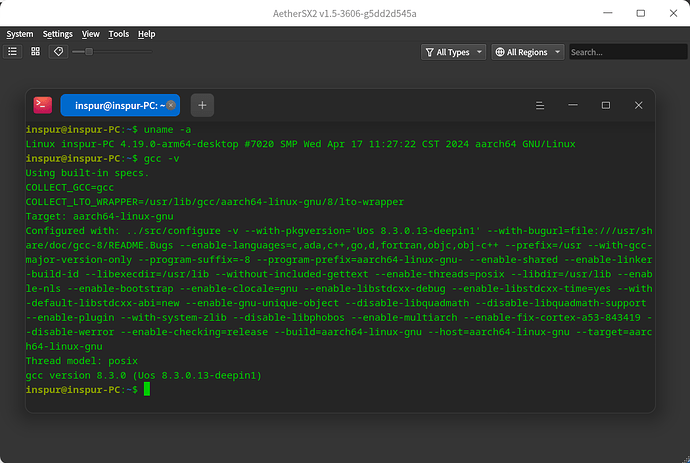
Task: Click 'gcc version 8.3.0' output line
Action: point(144,375)
